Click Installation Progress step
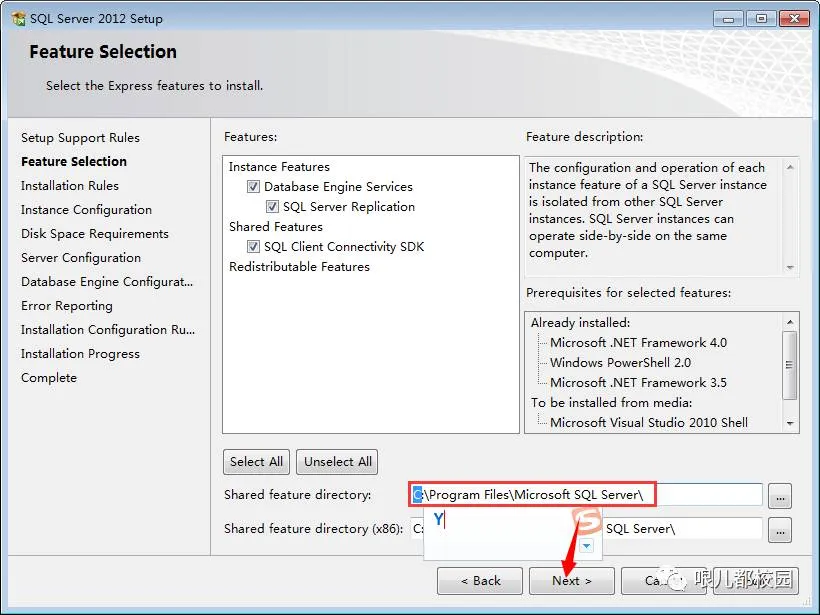 pyautogui.click(x=81, y=354)
